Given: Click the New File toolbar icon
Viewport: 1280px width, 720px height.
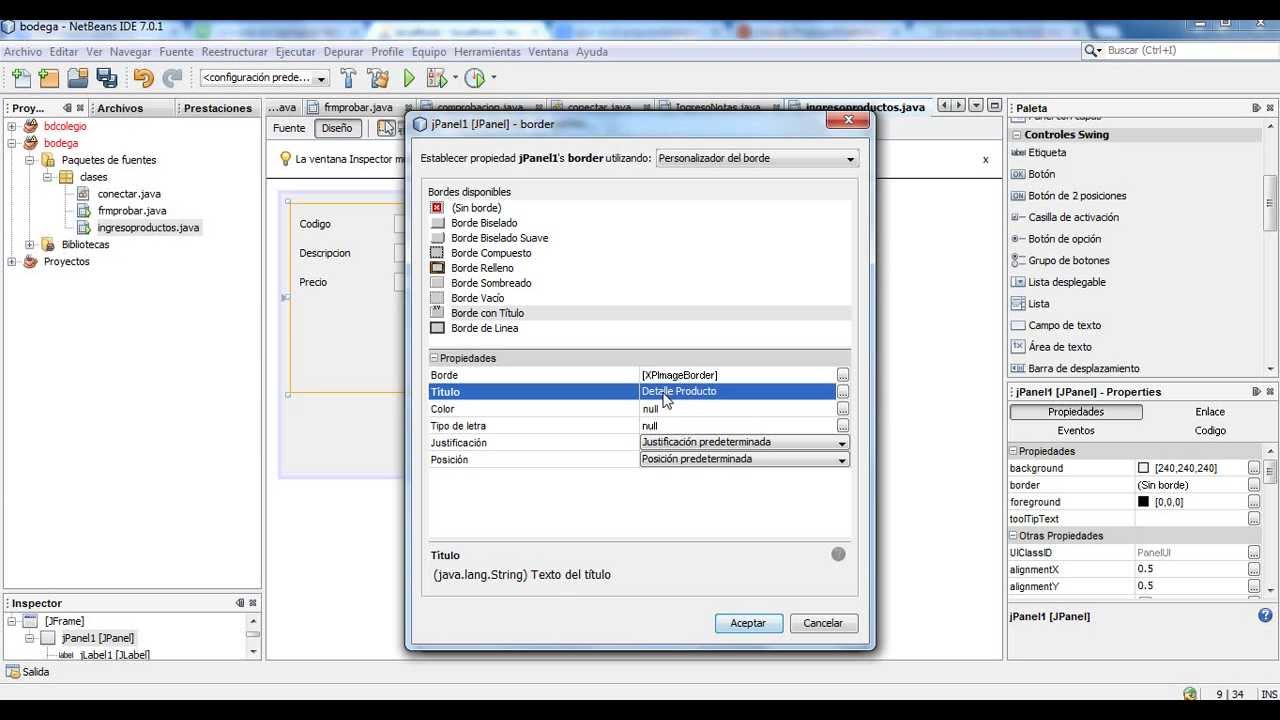Looking at the screenshot, I should [21, 78].
